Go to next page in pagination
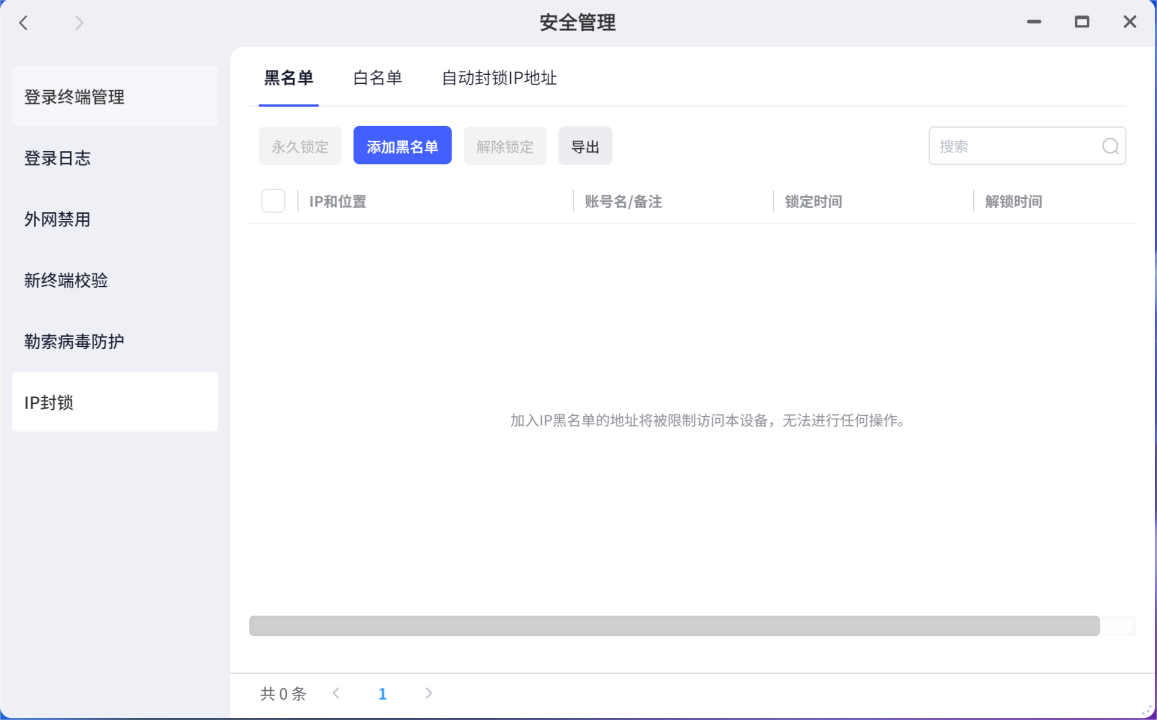The height and width of the screenshot is (720, 1157). [429, 693]
